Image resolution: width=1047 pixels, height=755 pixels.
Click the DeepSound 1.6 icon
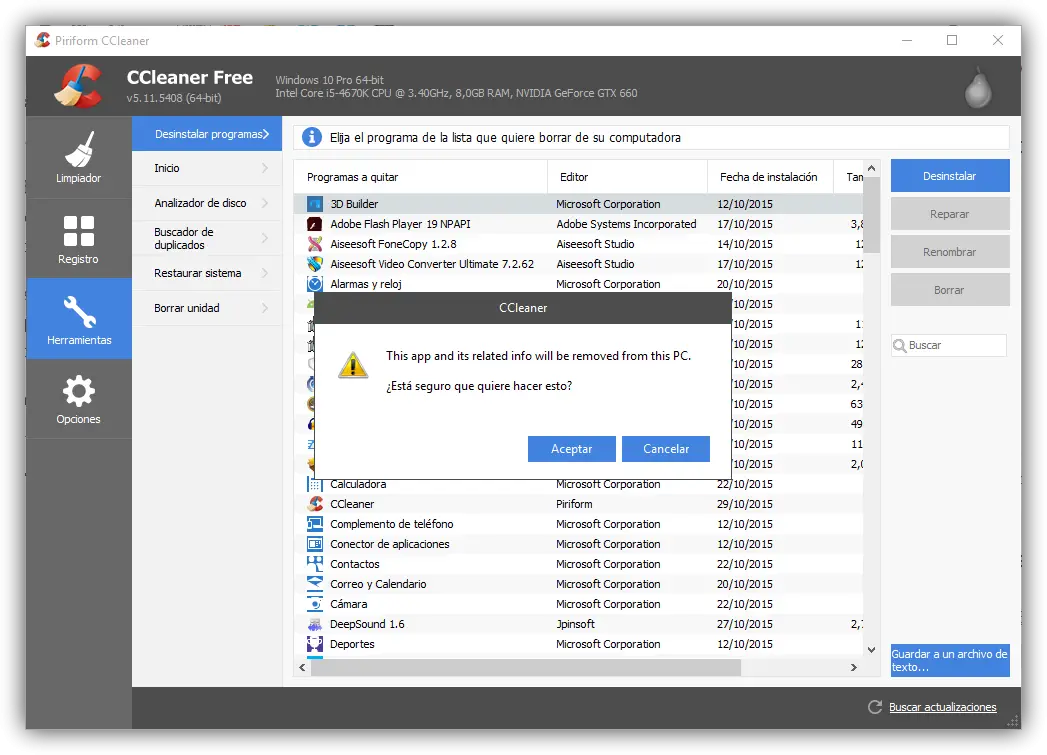(x=315, y=624)
